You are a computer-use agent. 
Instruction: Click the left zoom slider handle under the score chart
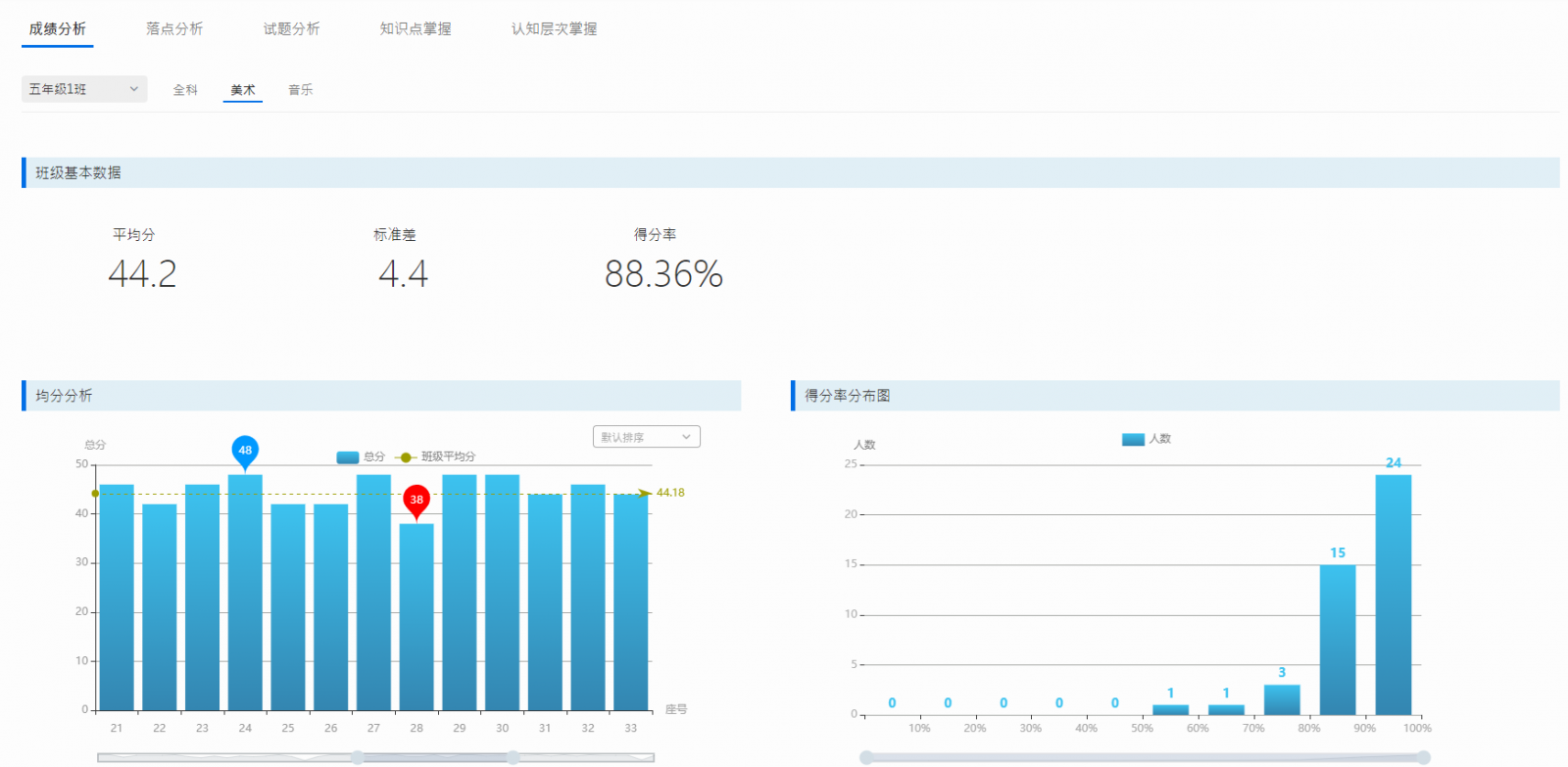point(358,757)
